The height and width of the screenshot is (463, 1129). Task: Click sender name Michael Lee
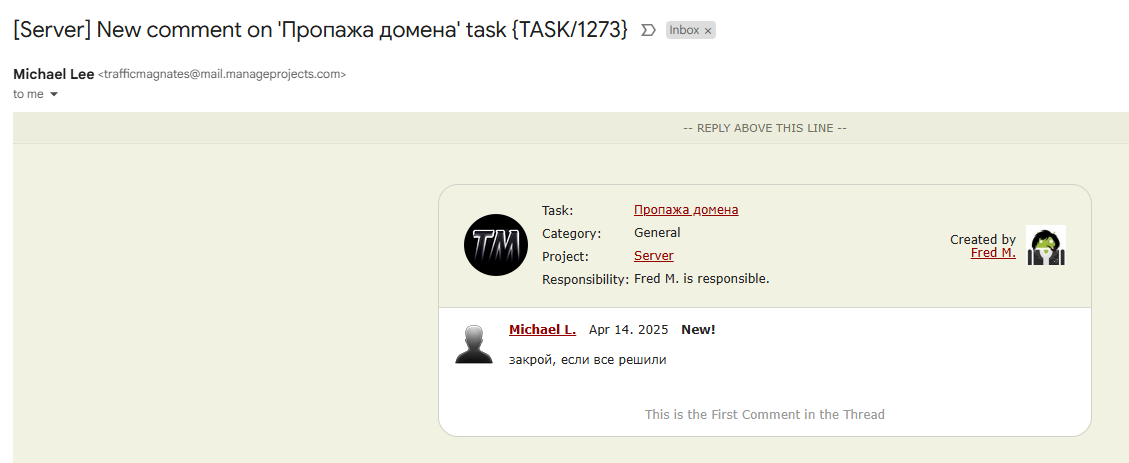54,74
